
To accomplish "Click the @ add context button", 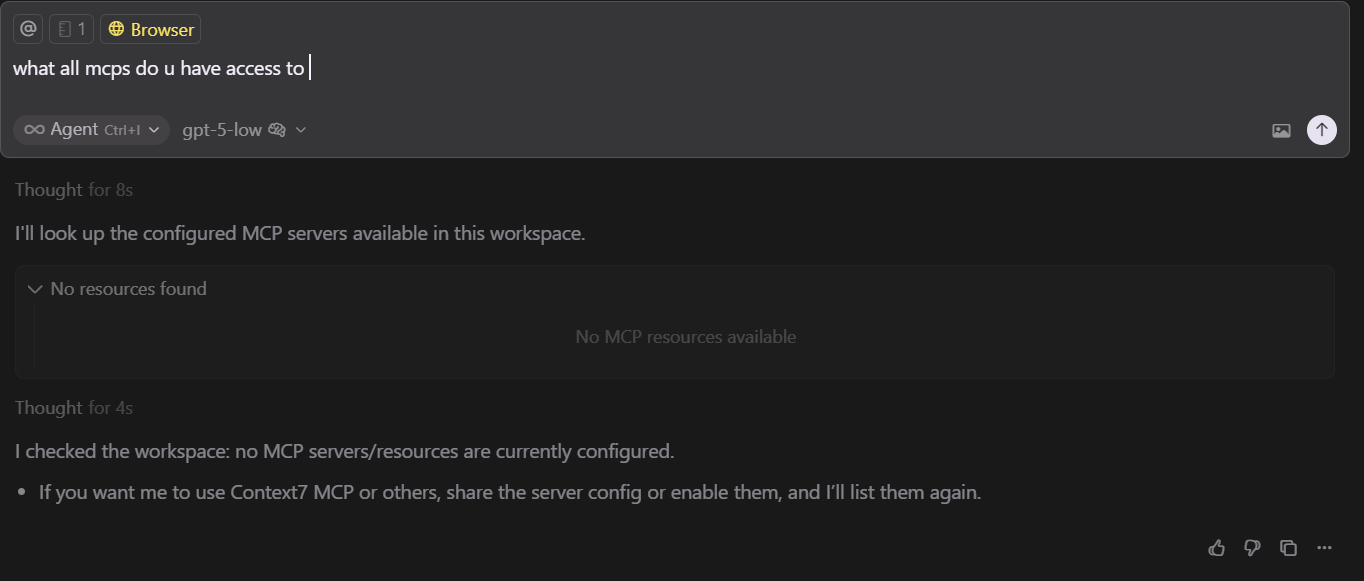I will point(28,29).
